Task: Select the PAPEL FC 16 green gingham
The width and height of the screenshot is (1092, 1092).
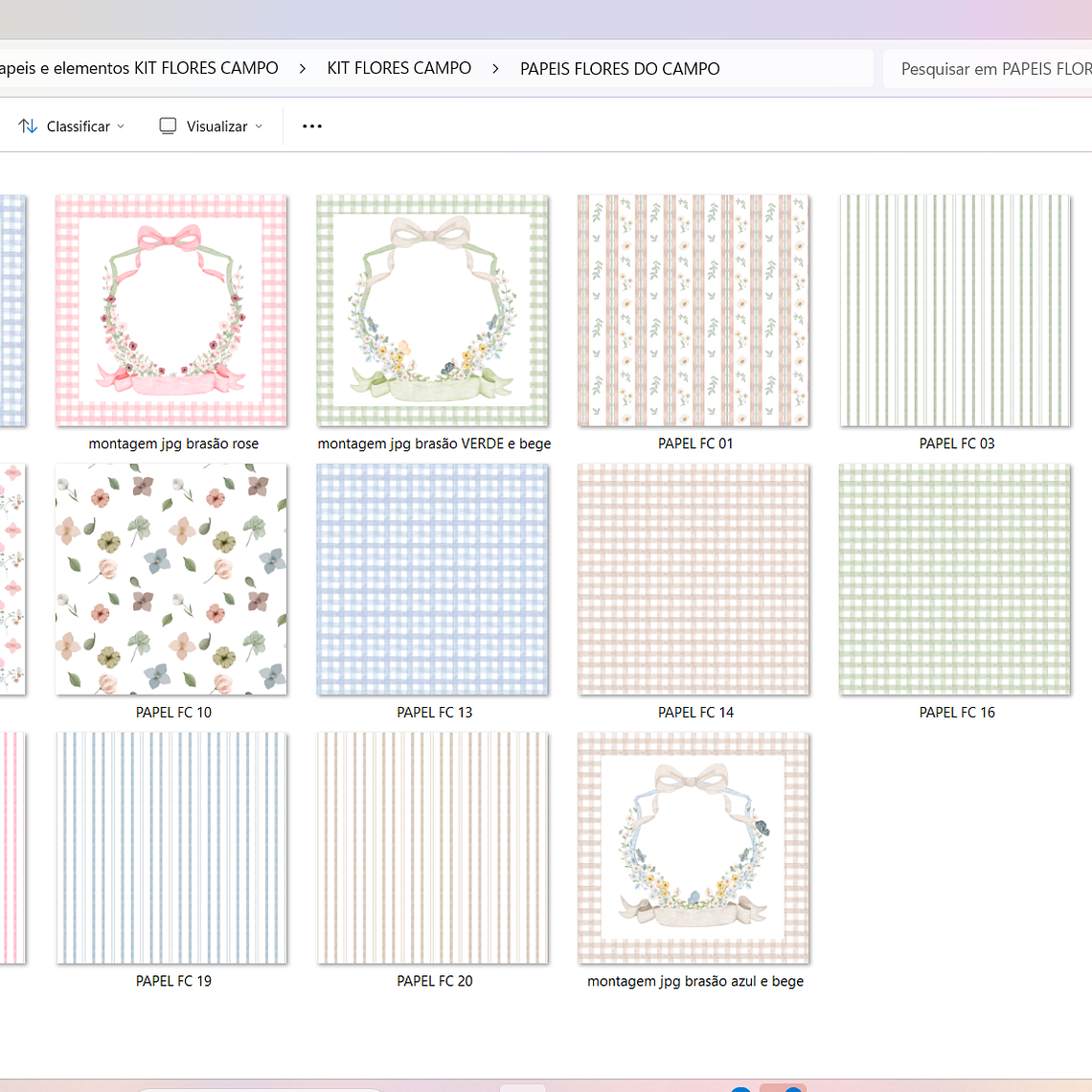Action: point(955,580)
